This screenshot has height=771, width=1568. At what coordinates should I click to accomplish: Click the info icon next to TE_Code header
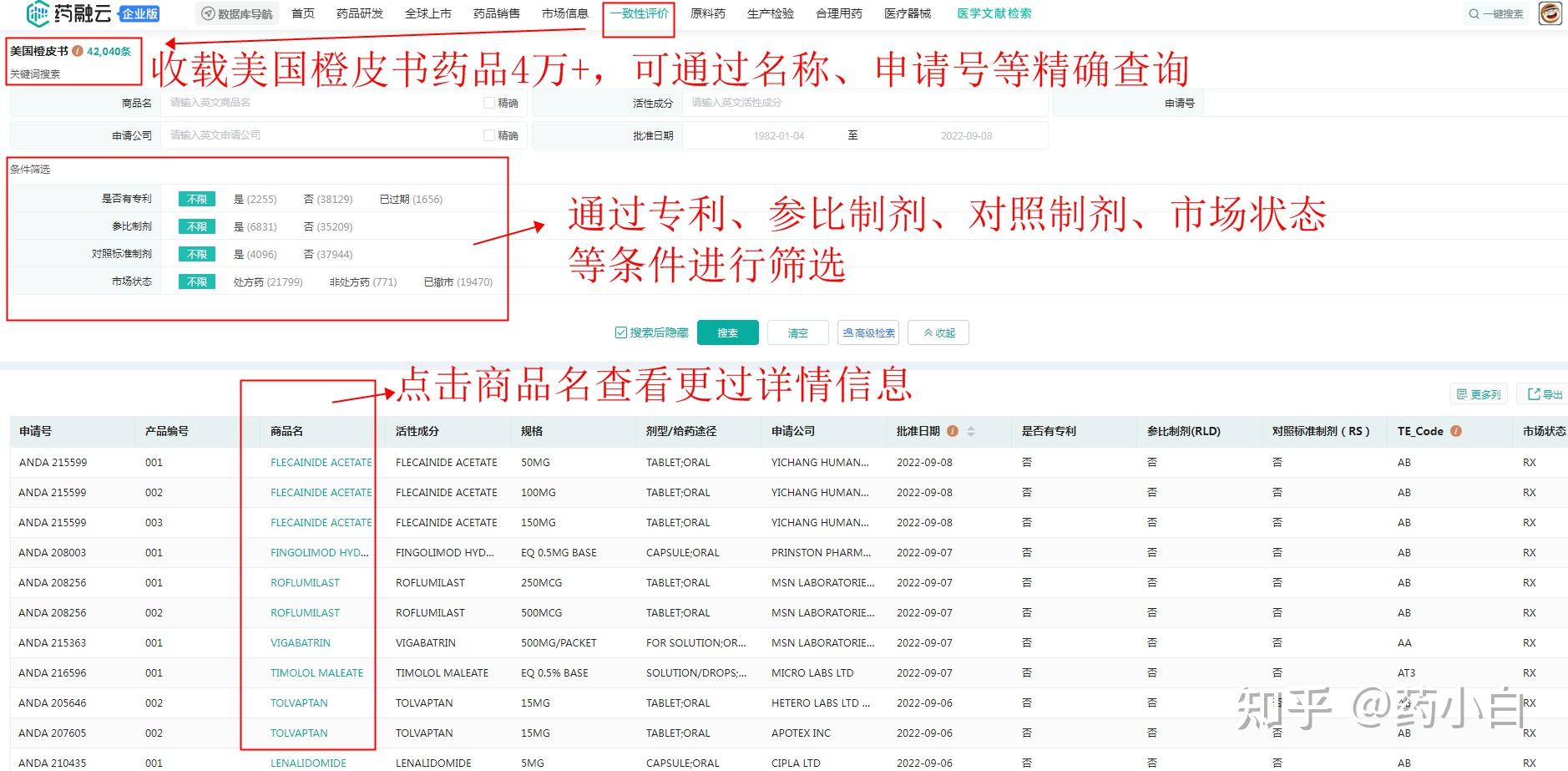1456,431
